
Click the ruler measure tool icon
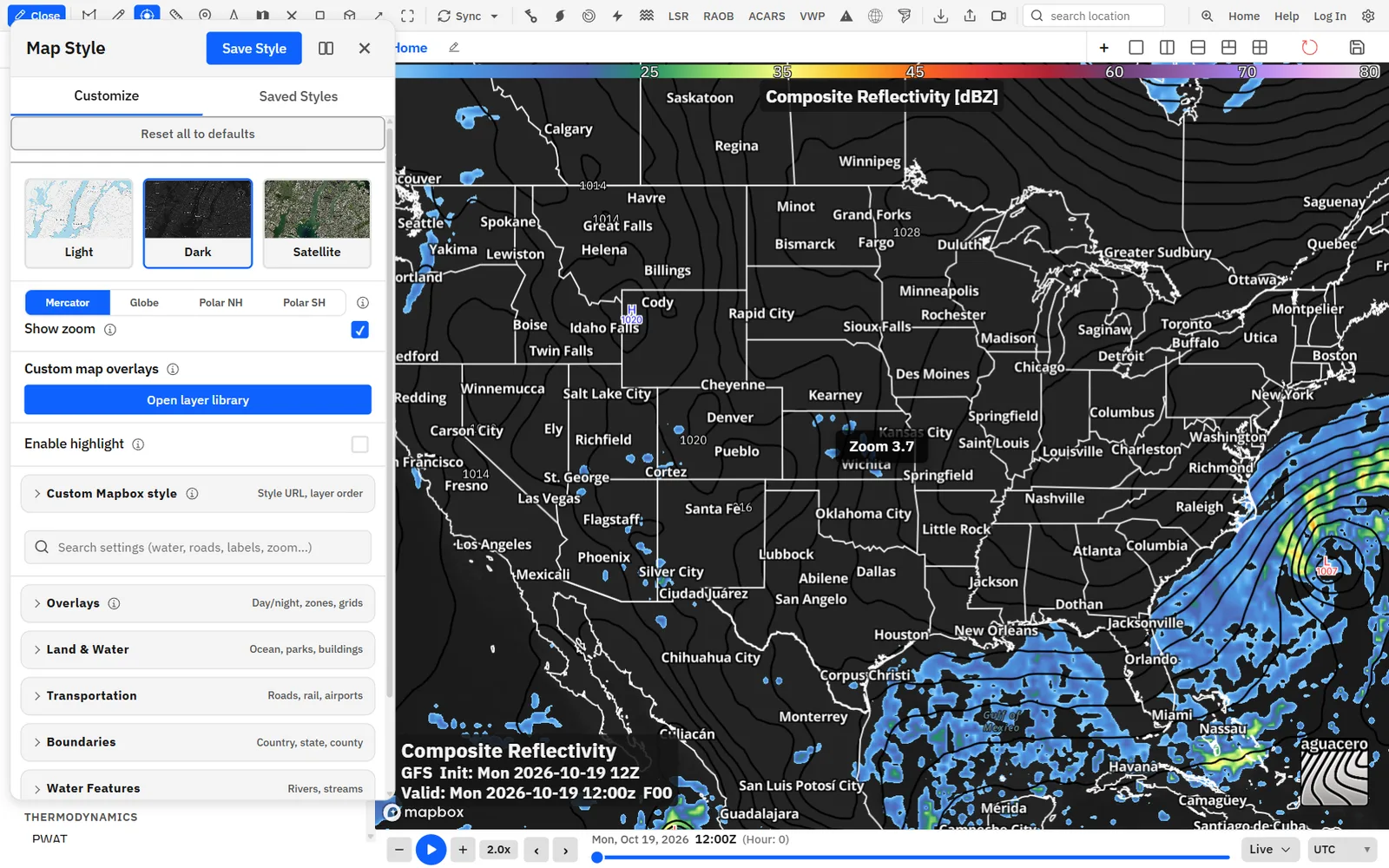tap(176, 16)
